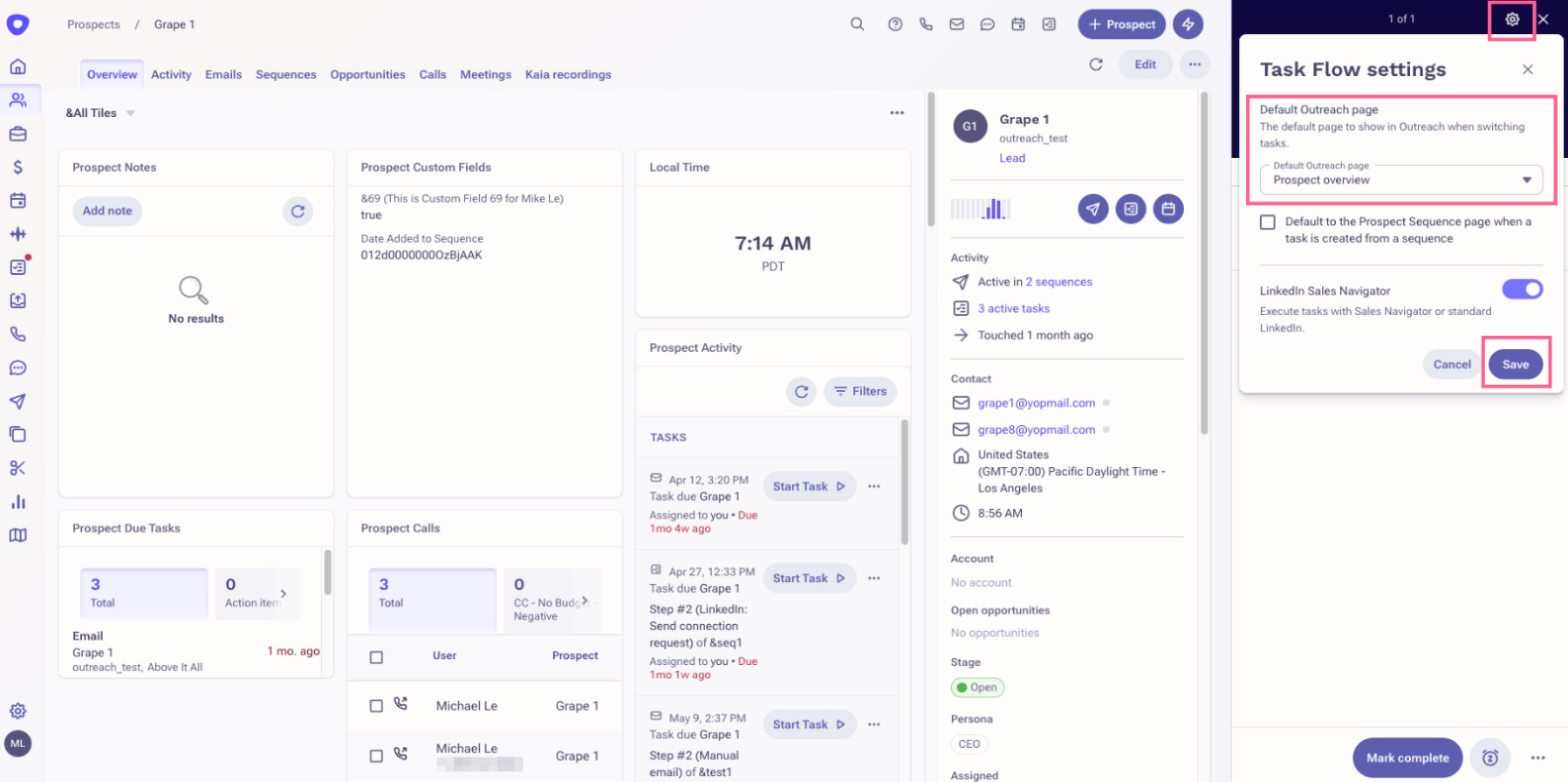1568x782 pixels.
Task: Click the email envelope icon in the top bar
Action: click(x=957, y=24)
